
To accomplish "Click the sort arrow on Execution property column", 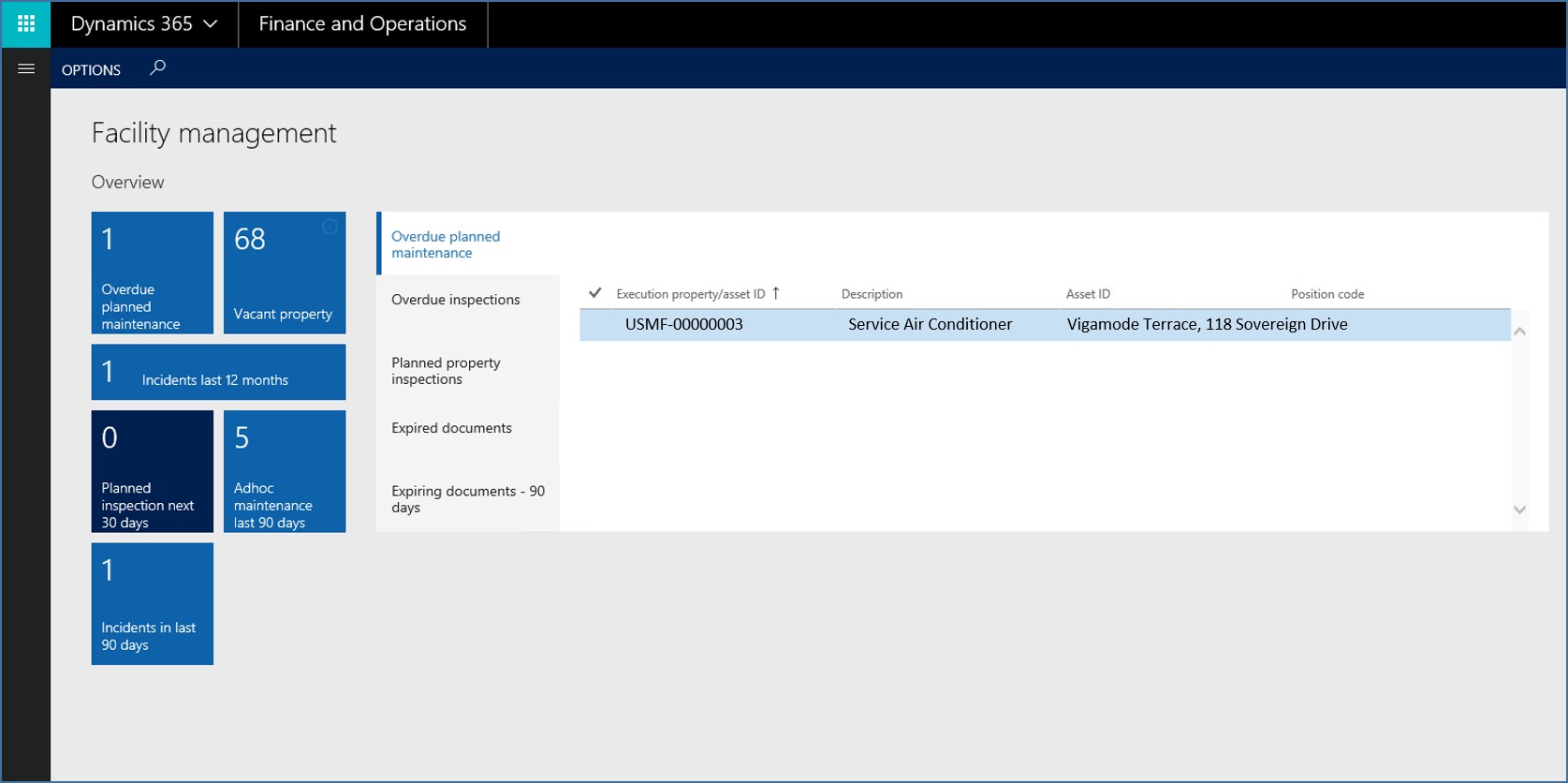I will click(776, 293).
